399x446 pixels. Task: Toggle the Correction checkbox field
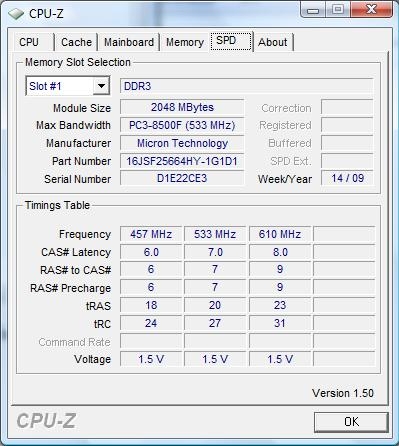pyautogui.click(x=347, y=107)
